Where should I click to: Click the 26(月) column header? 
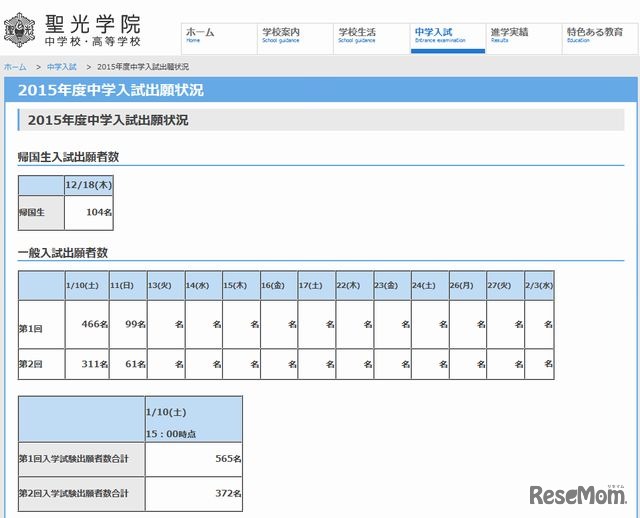click(x=468, y=285)
